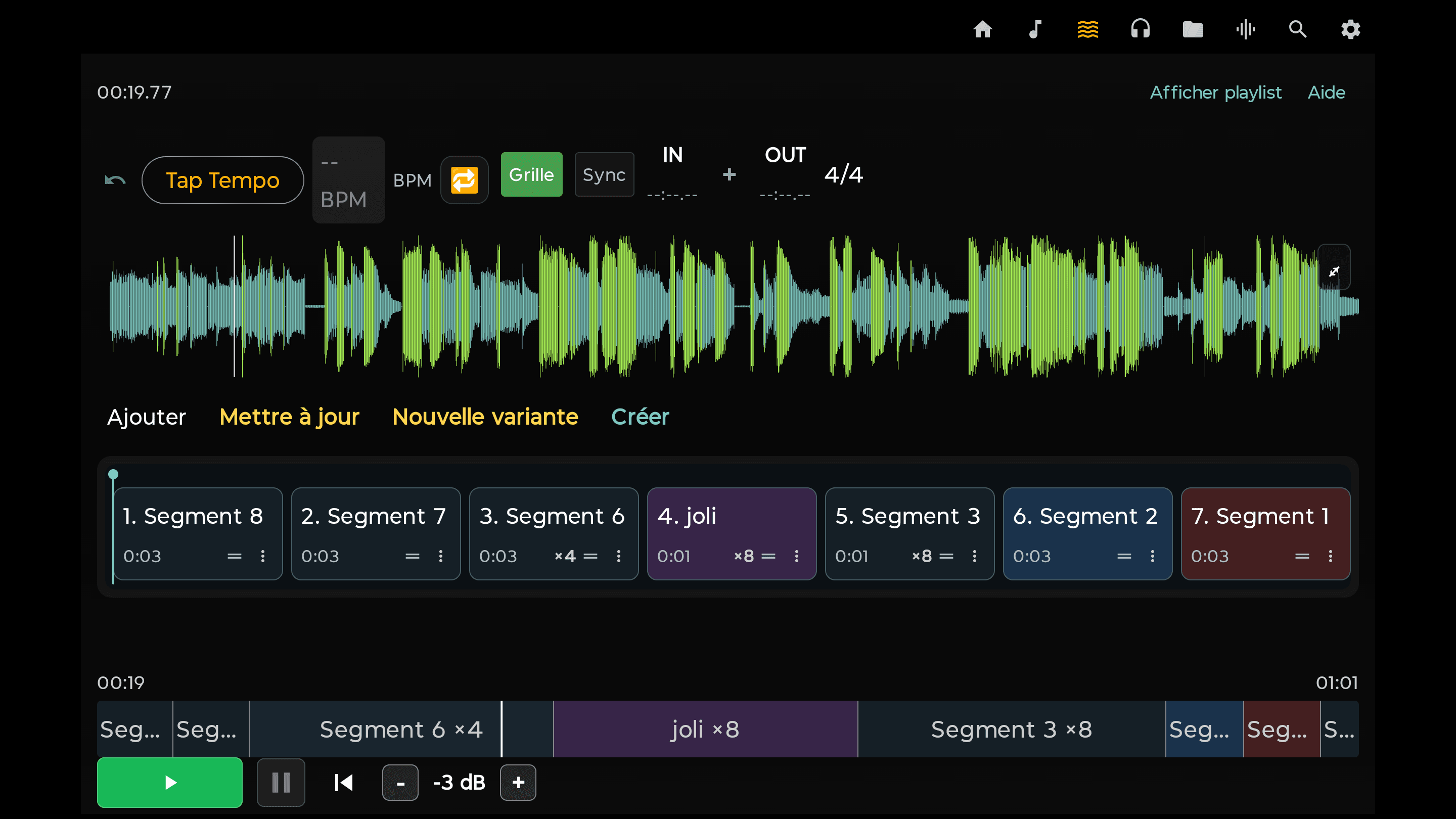The width and height of the screenshot is (1456, 819).
Task: Click reorder handle of Segment 1
Action: 1302,556
